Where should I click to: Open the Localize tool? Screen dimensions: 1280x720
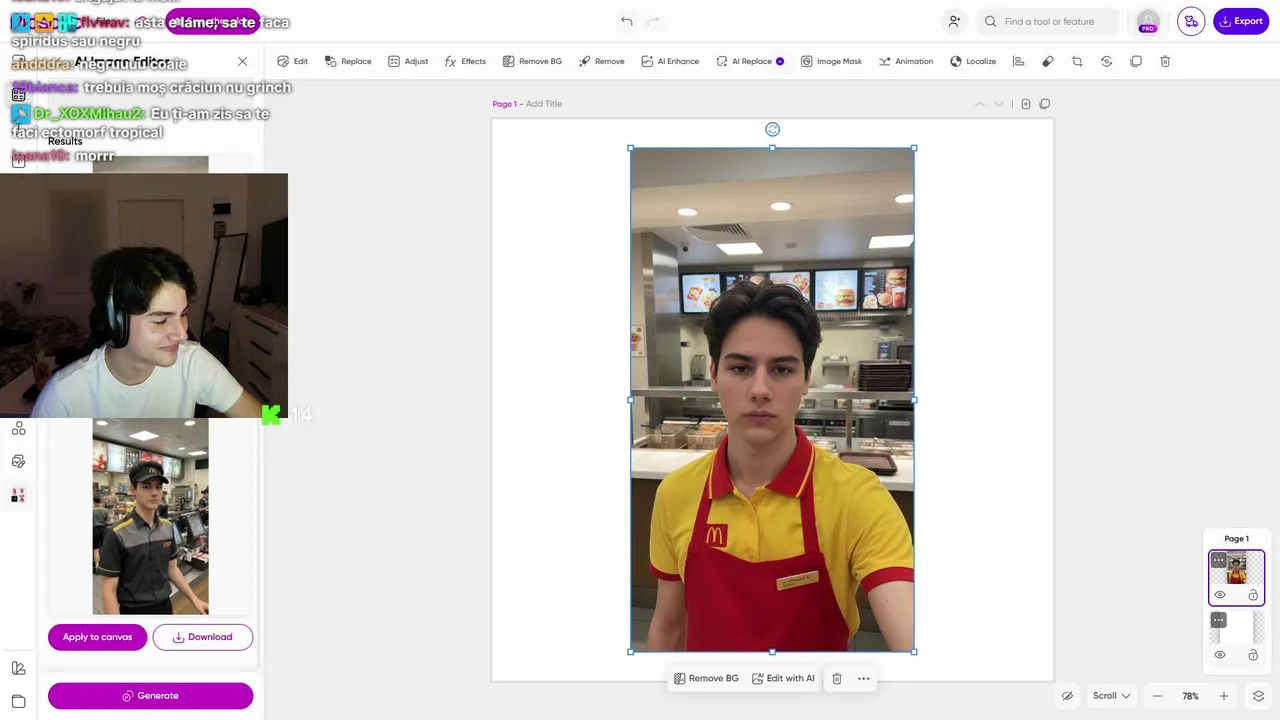(973, 61)
